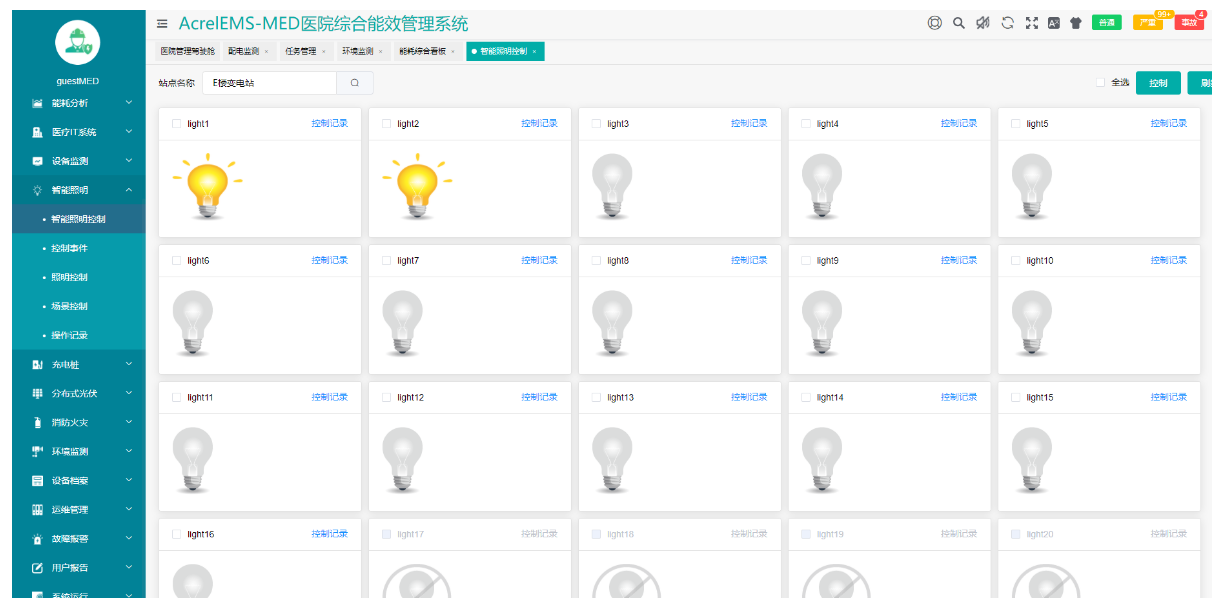Click the green 控制 button
This screenshot has height=615, width=1222.
pos(1158,83)
